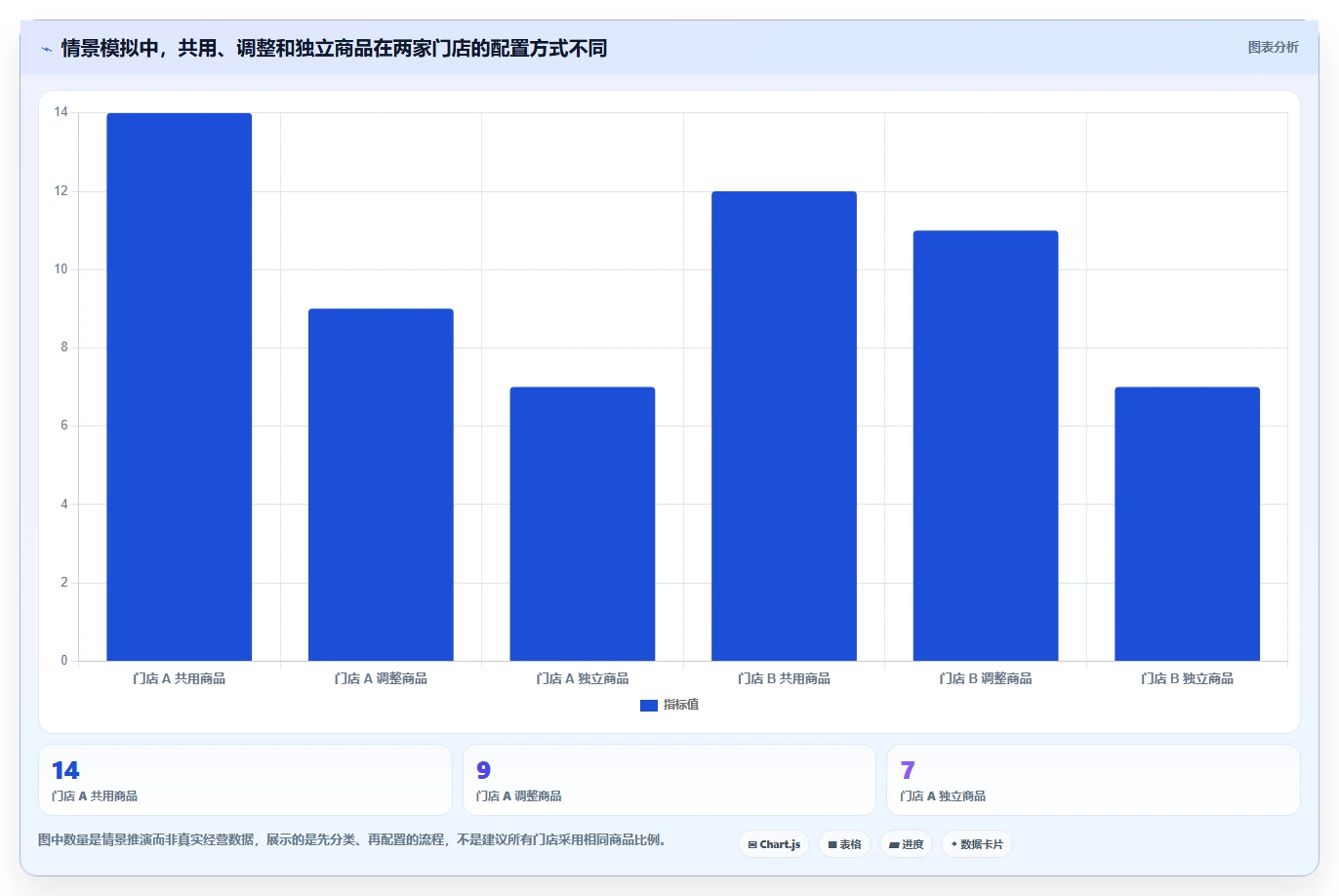The height and width of the screenshot is (896, 1339).
Task: Click the 门店 B 独立商品 bar
Action: (1187, 524)
